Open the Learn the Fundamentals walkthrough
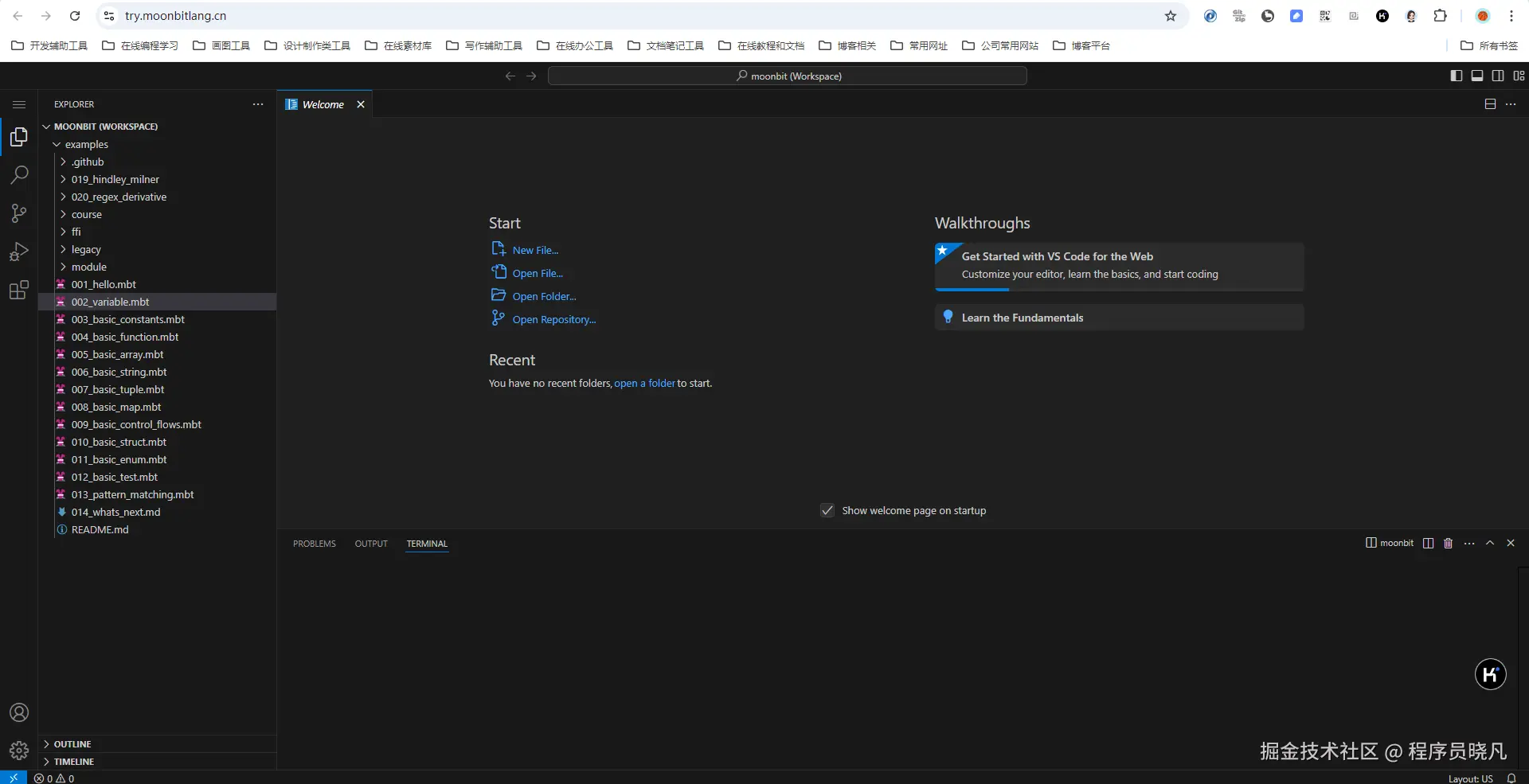Screen dimensions: 1529x784 tap(1119, 317)
